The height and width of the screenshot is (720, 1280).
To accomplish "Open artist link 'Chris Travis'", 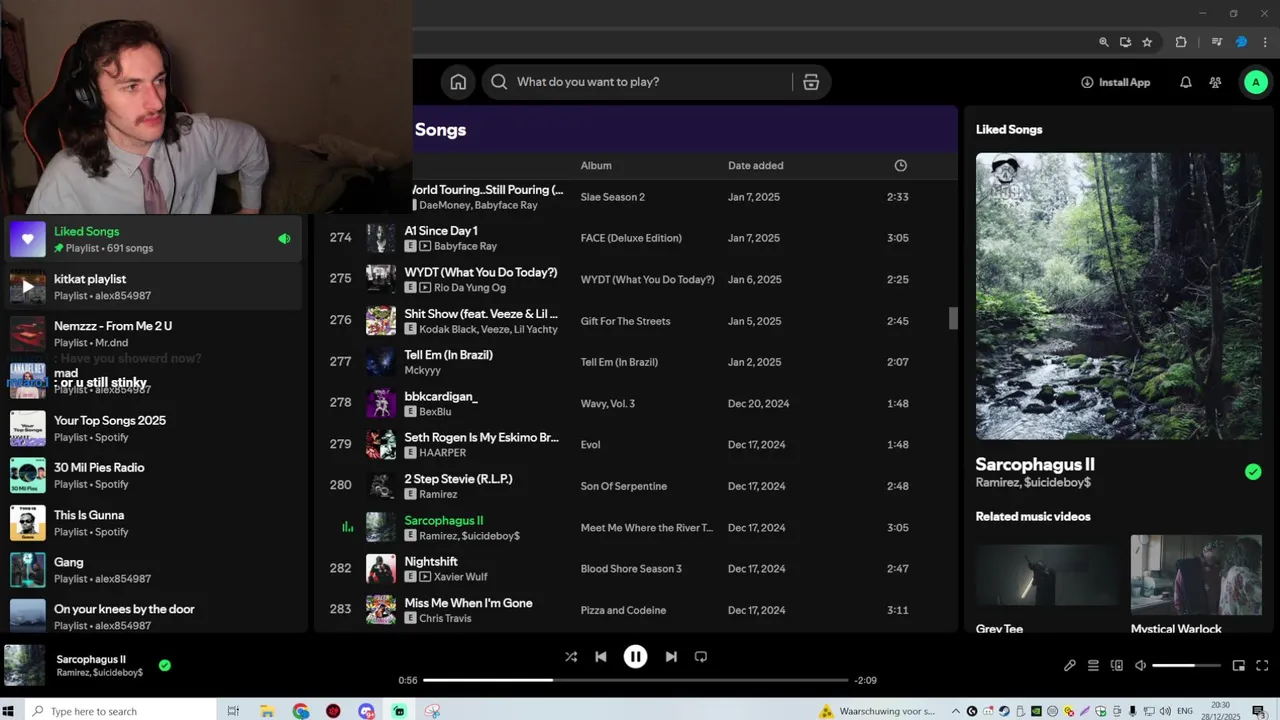I will pos(445,618).
